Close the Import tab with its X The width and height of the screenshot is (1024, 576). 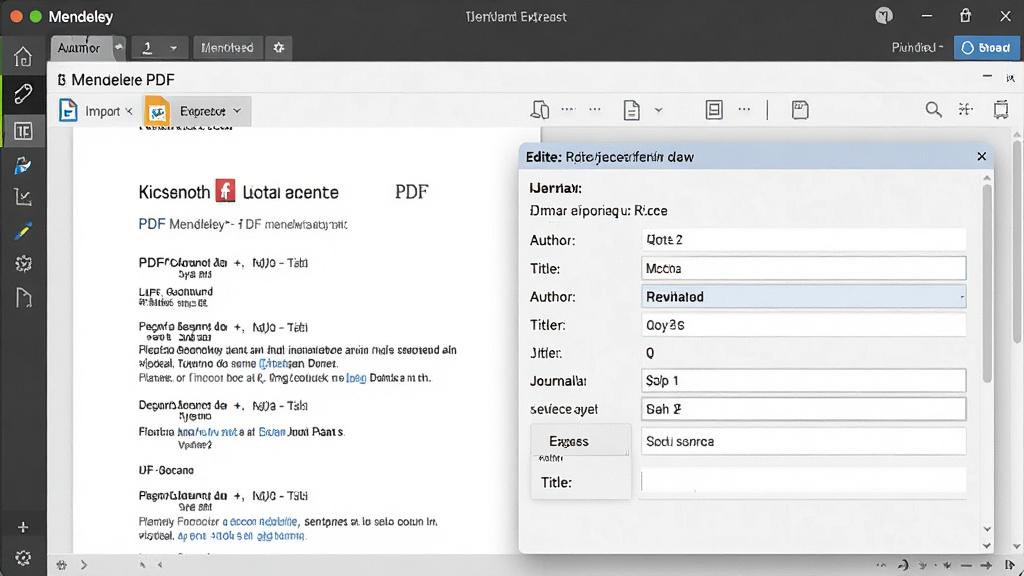click(129, 111)
